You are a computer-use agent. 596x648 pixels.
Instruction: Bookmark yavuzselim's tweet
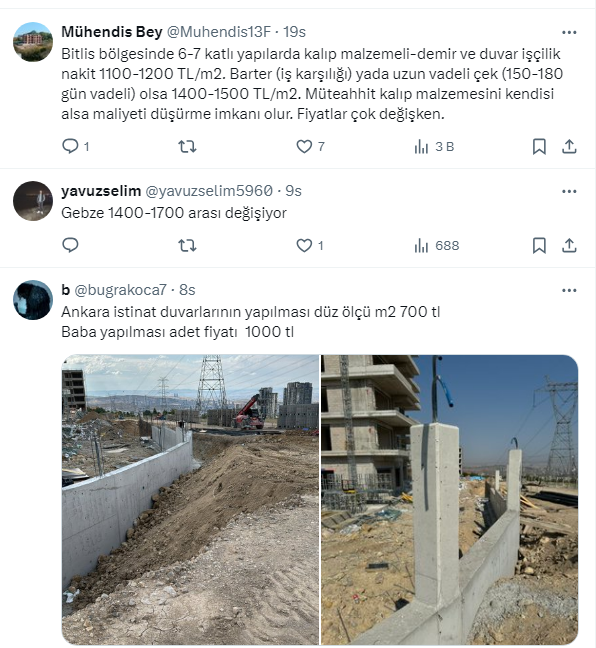click(539, 245)
